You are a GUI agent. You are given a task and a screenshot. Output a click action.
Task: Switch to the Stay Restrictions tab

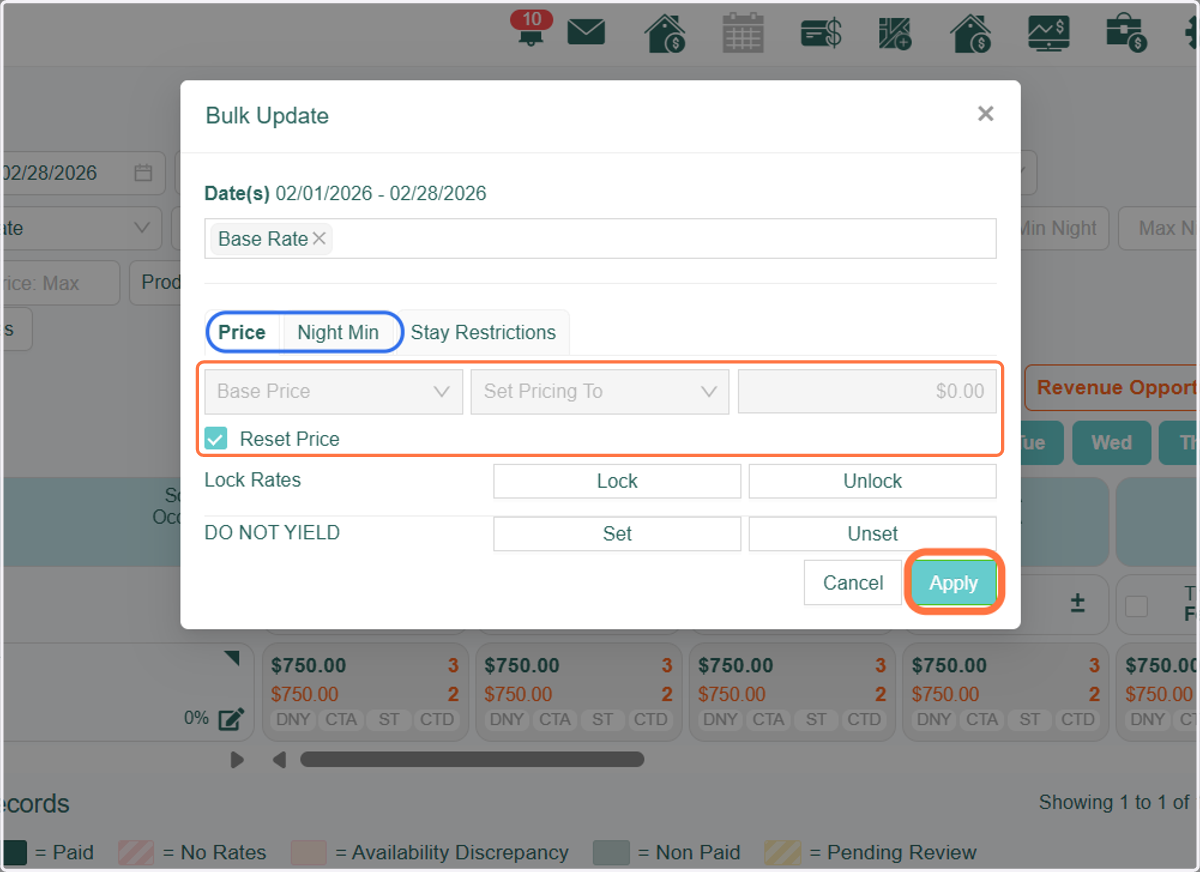pos(483,332)
